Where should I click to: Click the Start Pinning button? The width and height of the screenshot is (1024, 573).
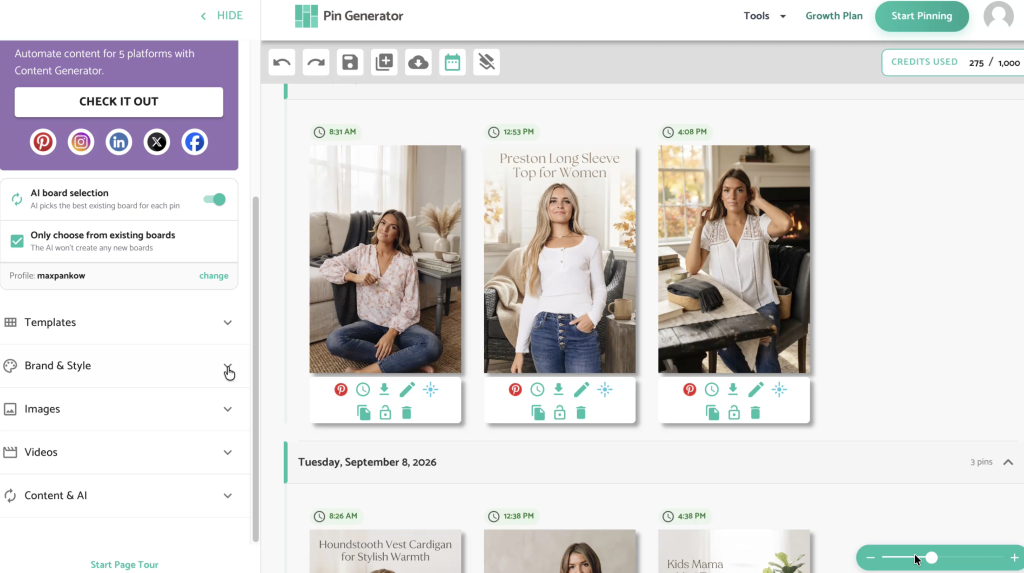[x=921, y=16]
